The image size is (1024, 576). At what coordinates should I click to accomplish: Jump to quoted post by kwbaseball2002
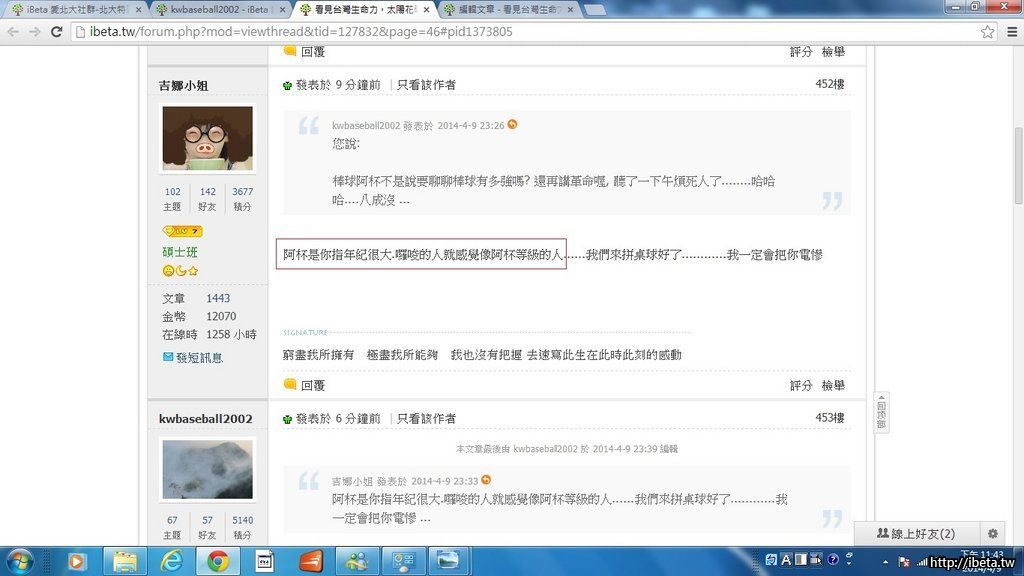tap(513, 125)
